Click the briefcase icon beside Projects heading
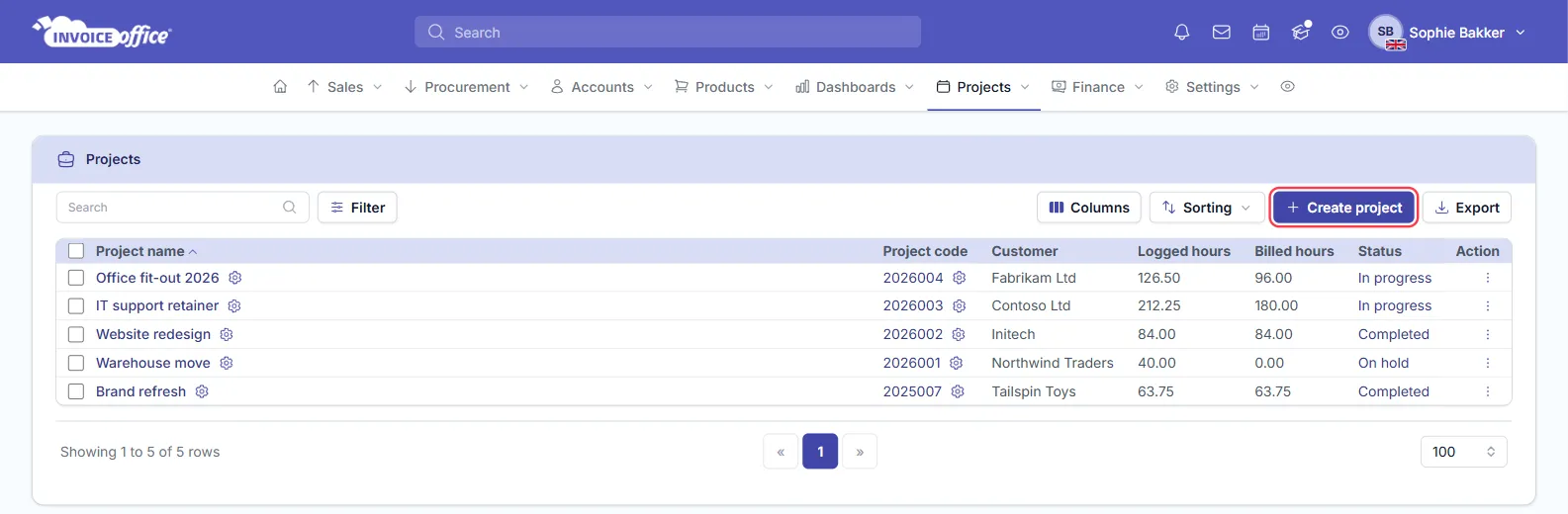The image size is (1568, 514). (x=66, y=159)
